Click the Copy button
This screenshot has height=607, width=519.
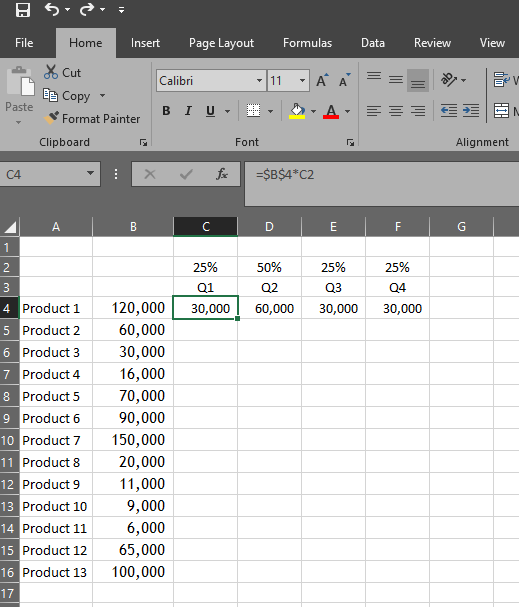pos(66,95)
